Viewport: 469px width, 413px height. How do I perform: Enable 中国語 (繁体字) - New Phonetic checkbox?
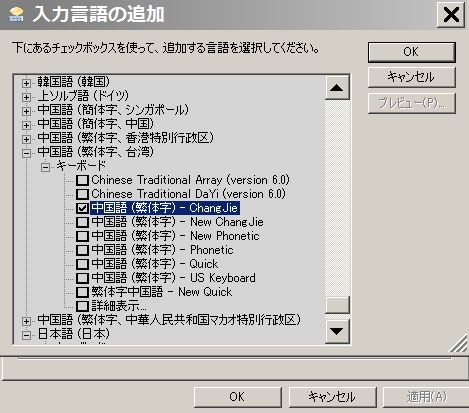pos(82,236)
